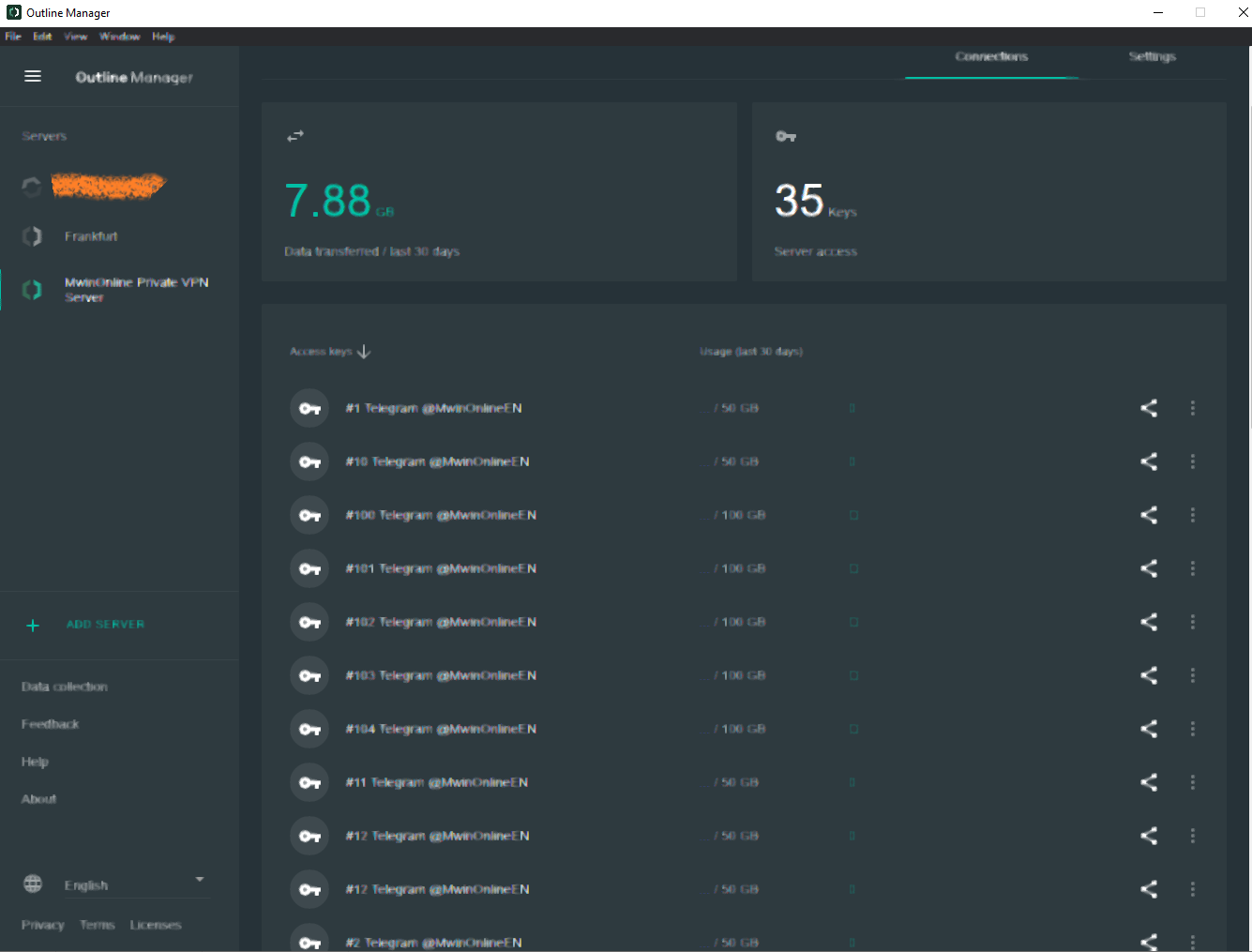Open the Help menu in the menu bar
This screenshot has width=1252, height=952.
163,36
